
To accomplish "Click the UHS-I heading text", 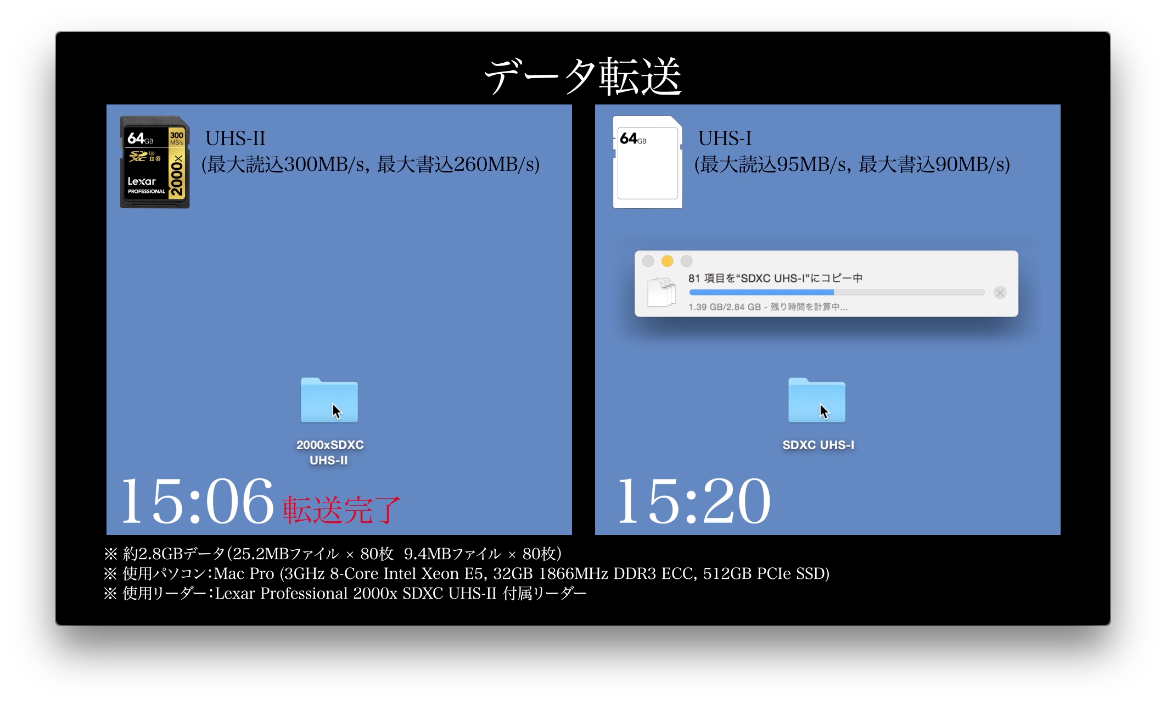I will pos(725,138).
